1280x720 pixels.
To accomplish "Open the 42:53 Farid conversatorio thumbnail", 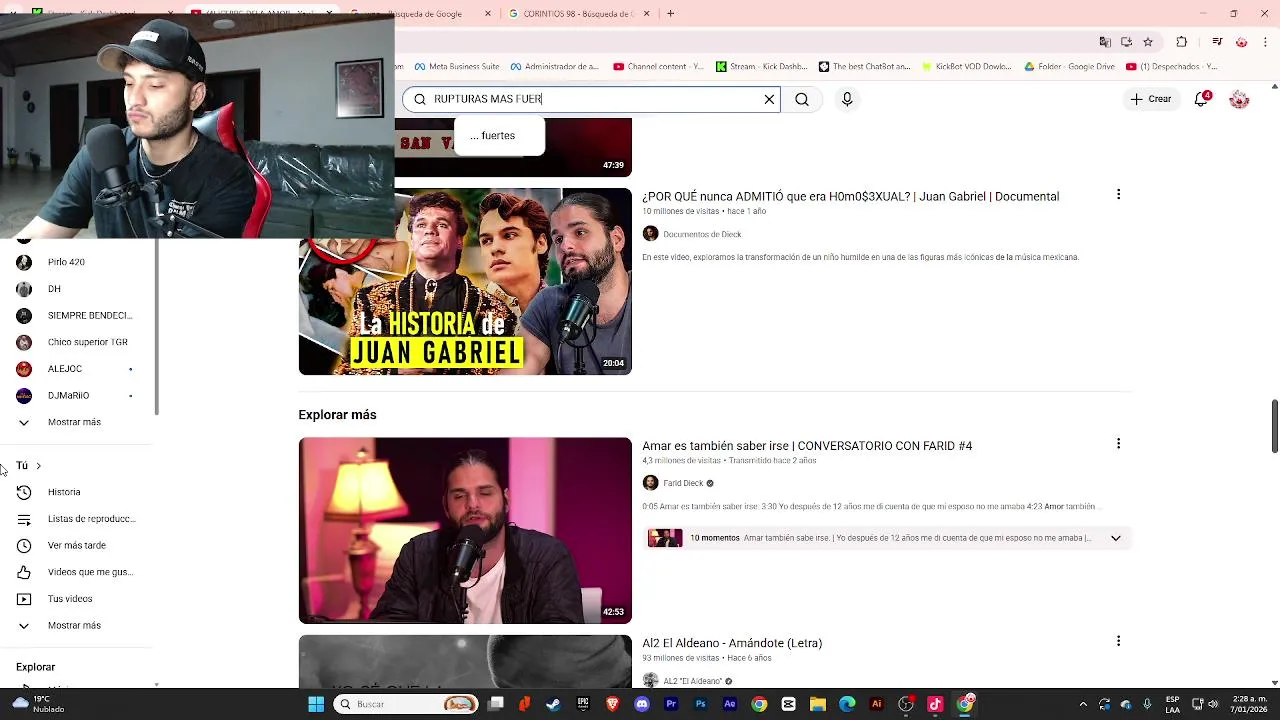I will (465, 531).
